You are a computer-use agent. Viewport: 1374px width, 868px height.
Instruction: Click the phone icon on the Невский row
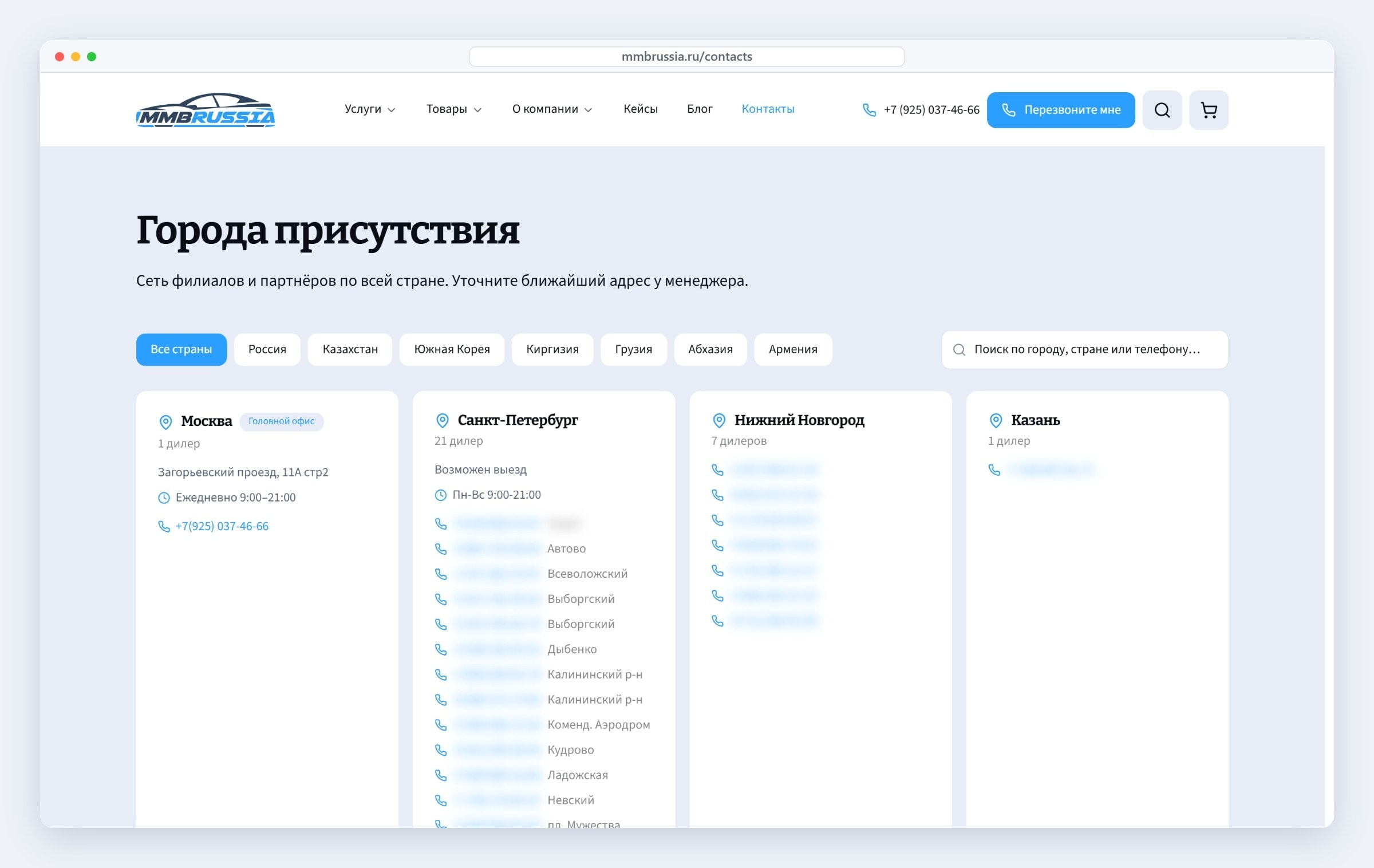coord(441,800)
